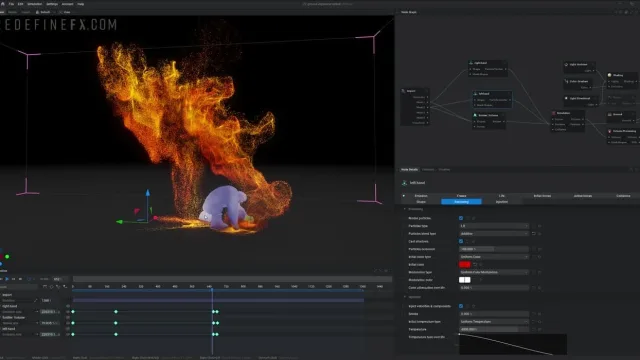640x360 pixels.
Task: Open the Edit menu
Action: point(20,4)
